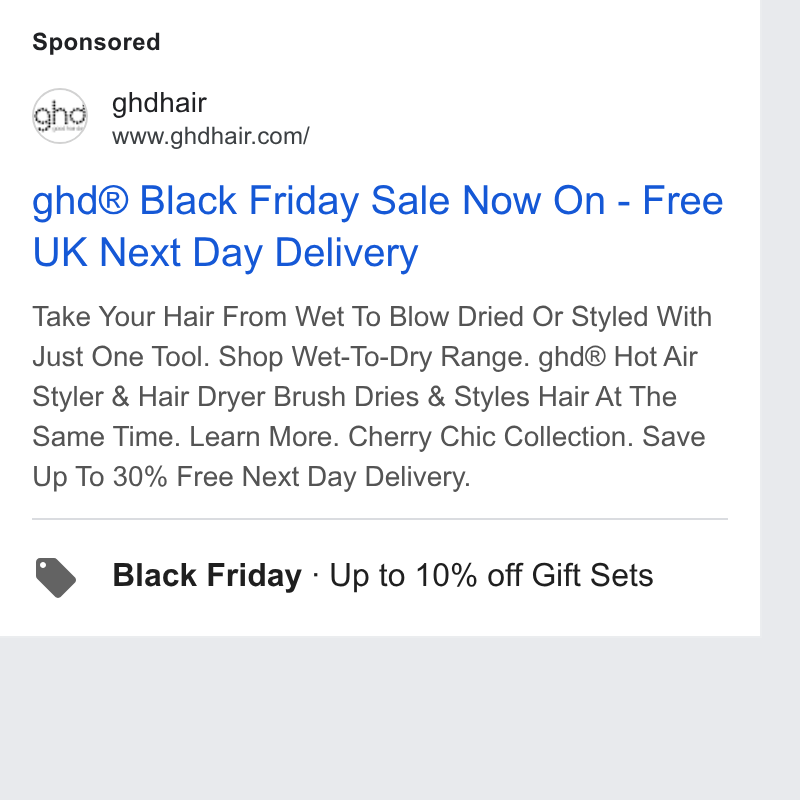Click the Sponsored label
This screenshot has width=800, height=800.
tap(96, 42)
